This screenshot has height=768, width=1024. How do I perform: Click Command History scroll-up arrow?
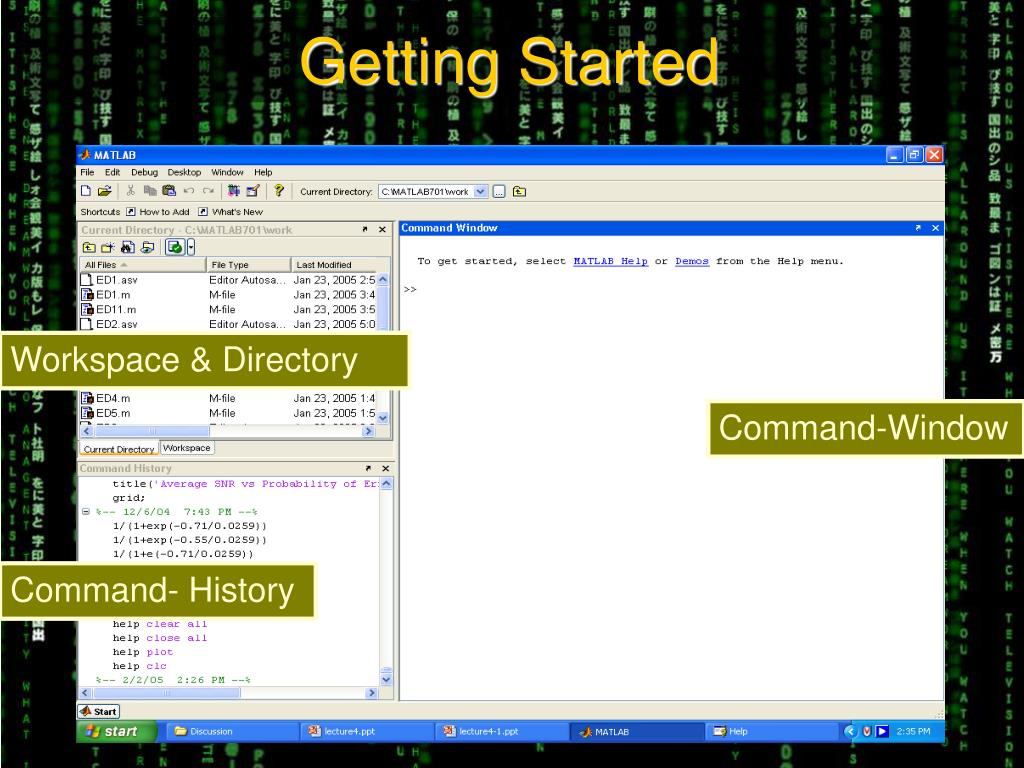(386, 484)
